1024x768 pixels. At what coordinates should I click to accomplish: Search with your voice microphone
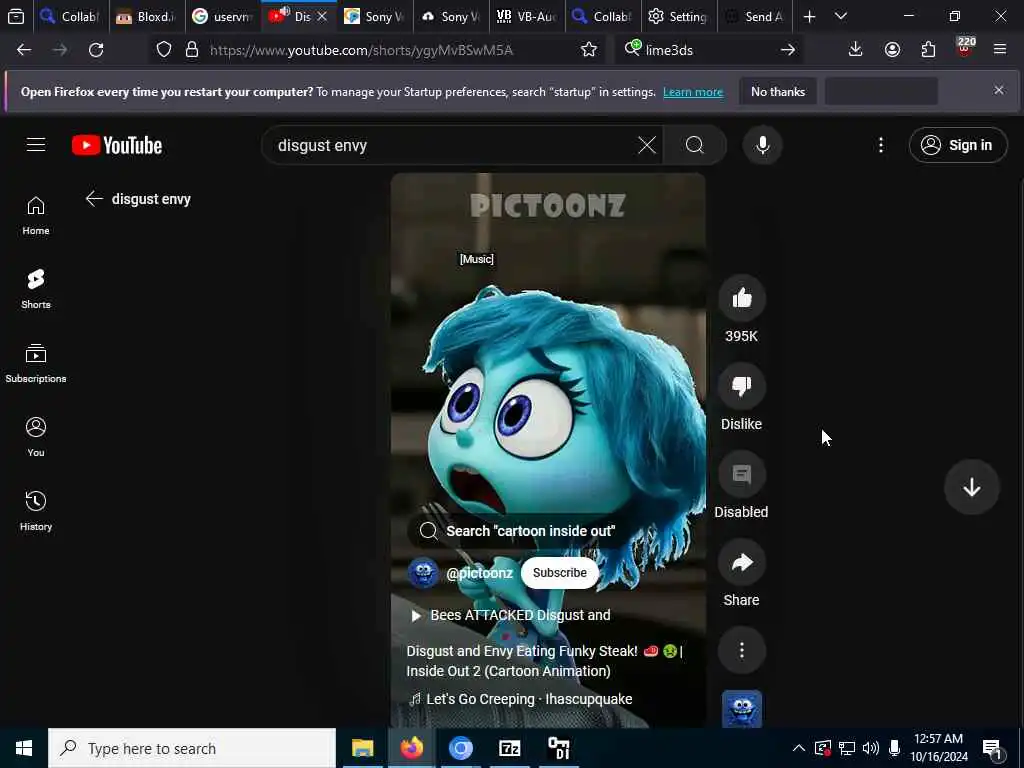762,145
